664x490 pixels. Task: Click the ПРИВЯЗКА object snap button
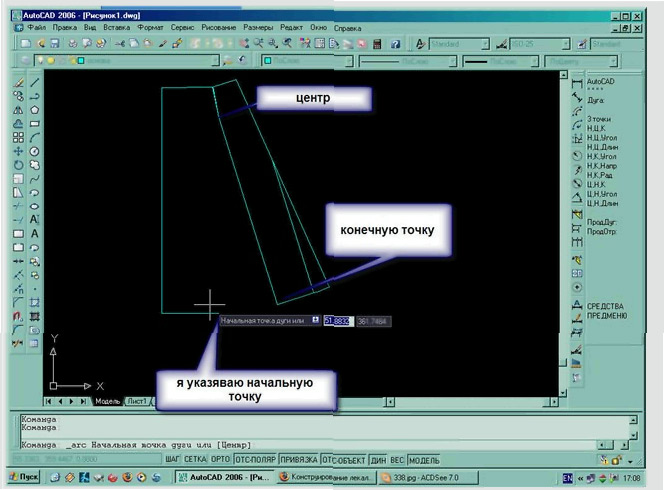(295, 459)
